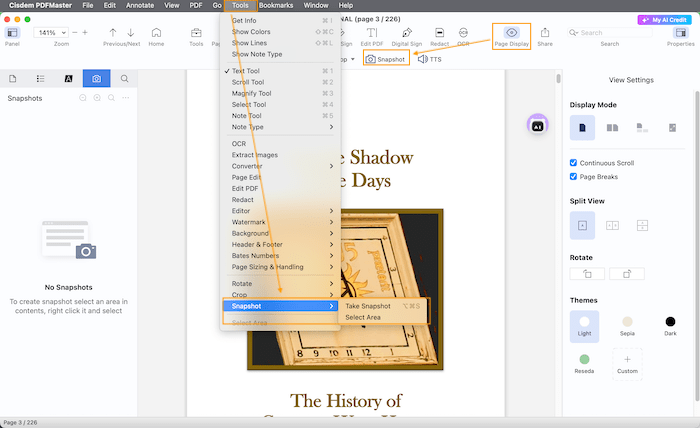Screen dimensions: 700x428
Task: Expand the Watermark submenu
Action: [279, 222]
